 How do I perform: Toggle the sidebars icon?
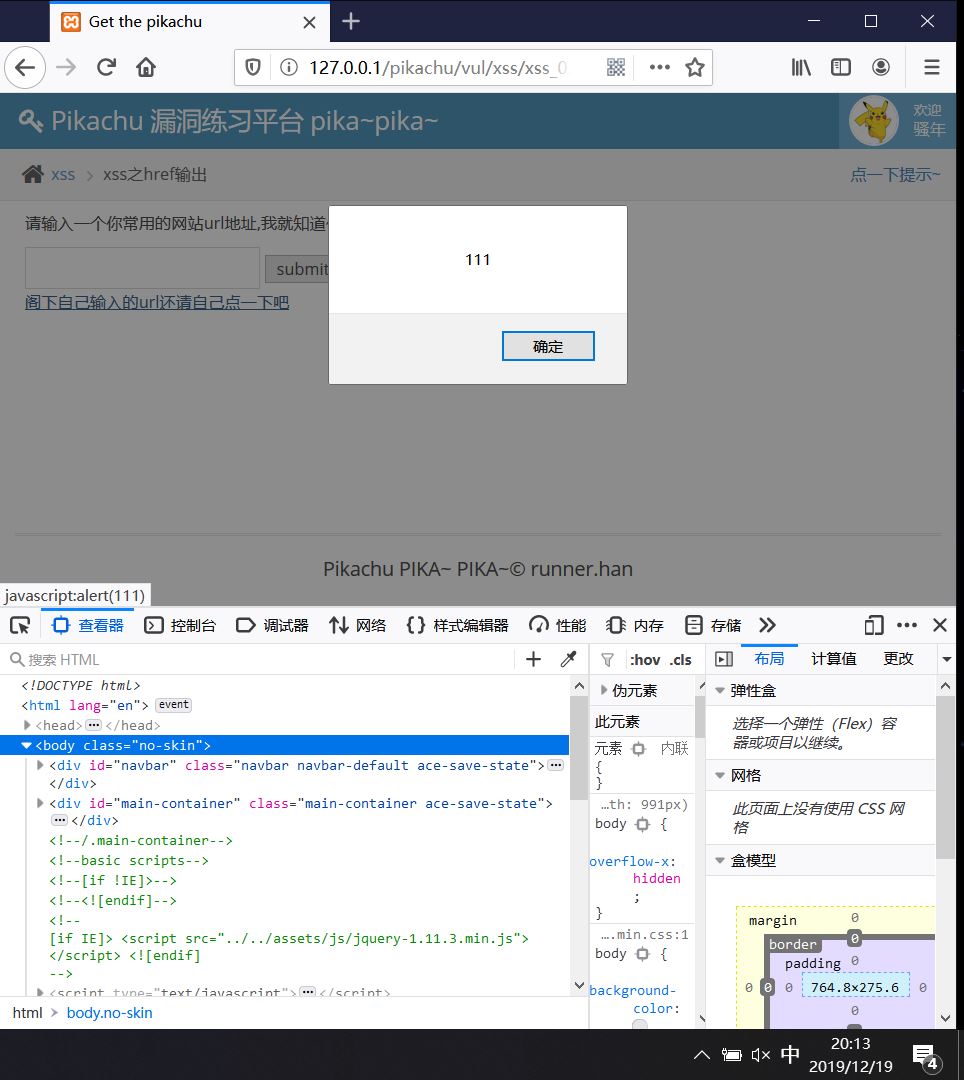[x=841, y=68]
